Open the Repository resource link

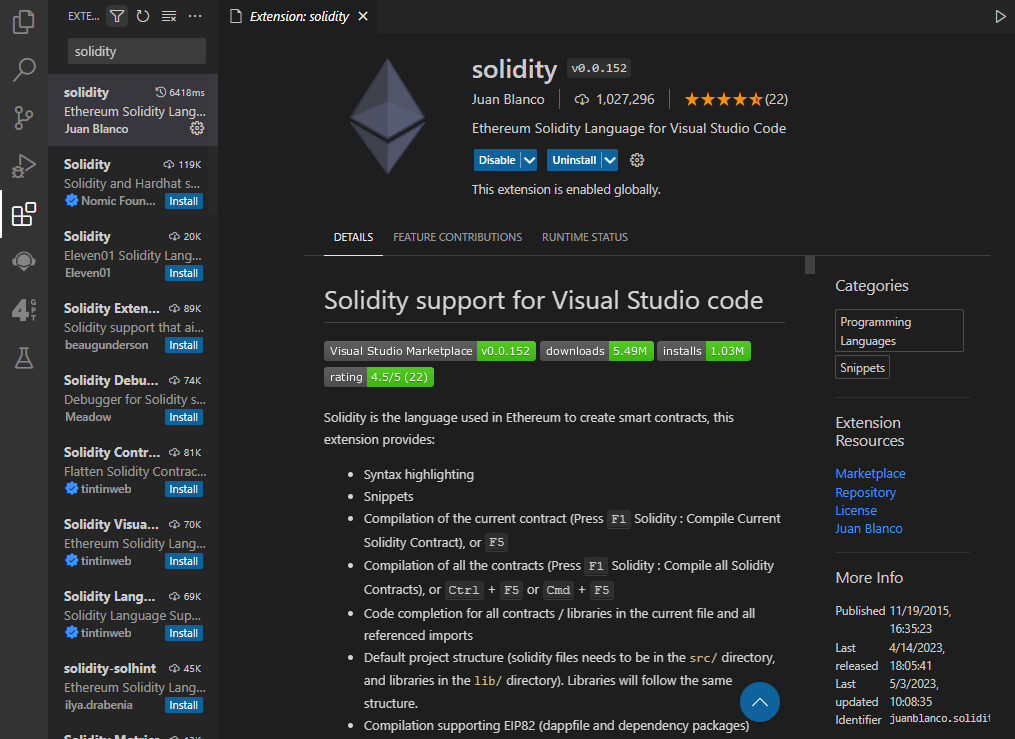tap(865, 492)
